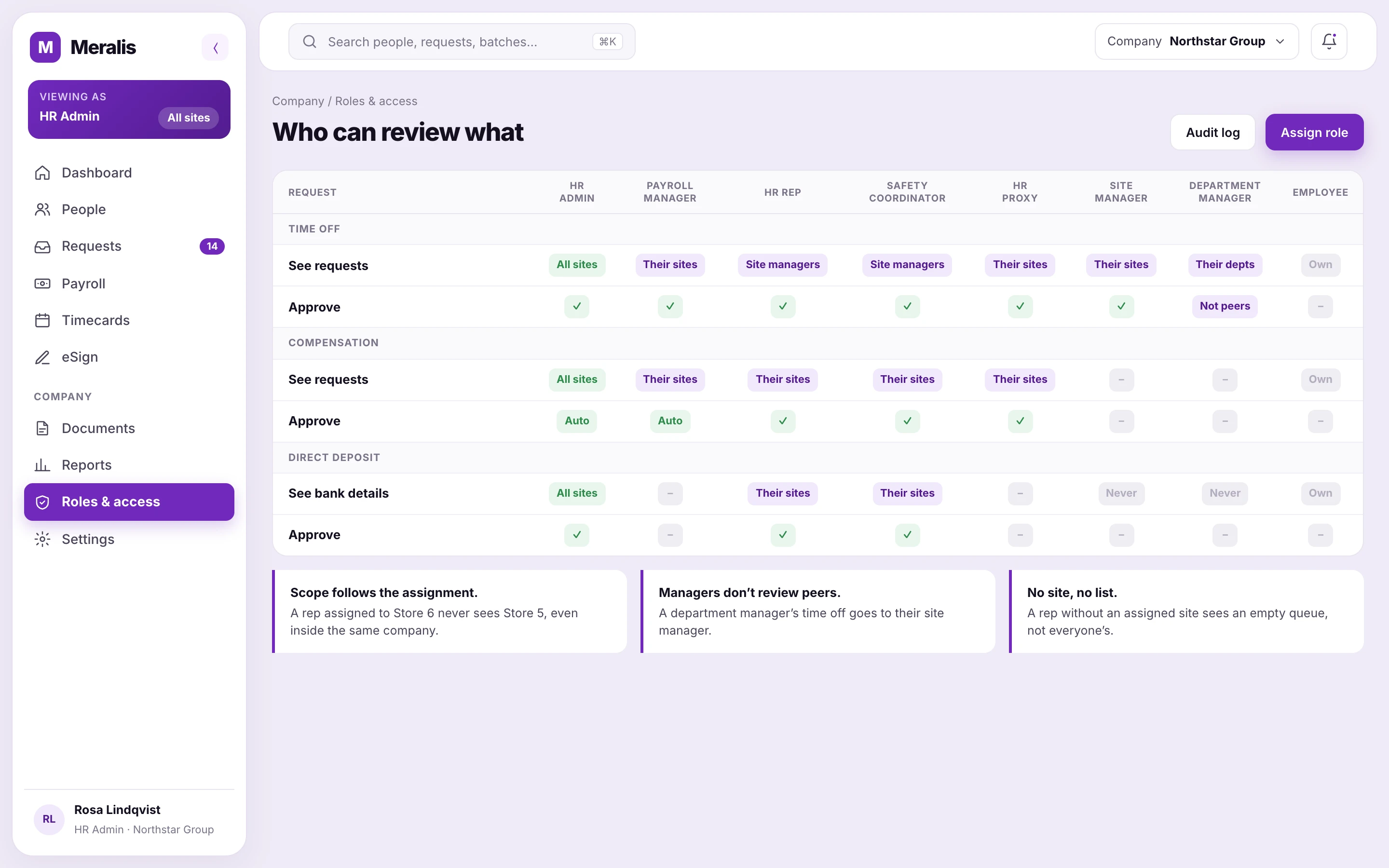Click the Roles & access shield icon
Image resolution: width=1389 pixels, height=868 pixels.
coord(42,502)
